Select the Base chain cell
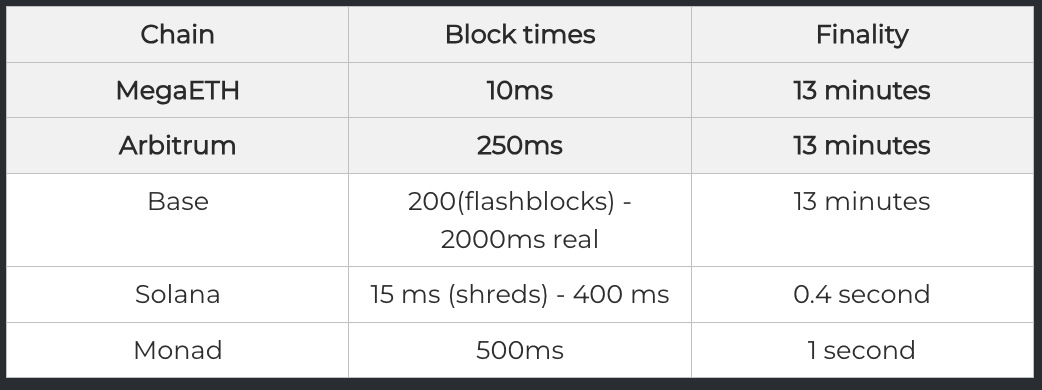 [x=177, y=220]
